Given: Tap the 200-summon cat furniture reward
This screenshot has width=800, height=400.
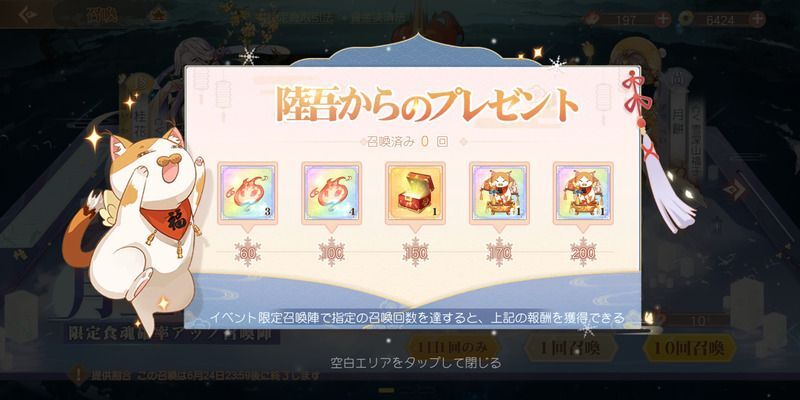Looking at the screenshot, I should pos(583,192).
